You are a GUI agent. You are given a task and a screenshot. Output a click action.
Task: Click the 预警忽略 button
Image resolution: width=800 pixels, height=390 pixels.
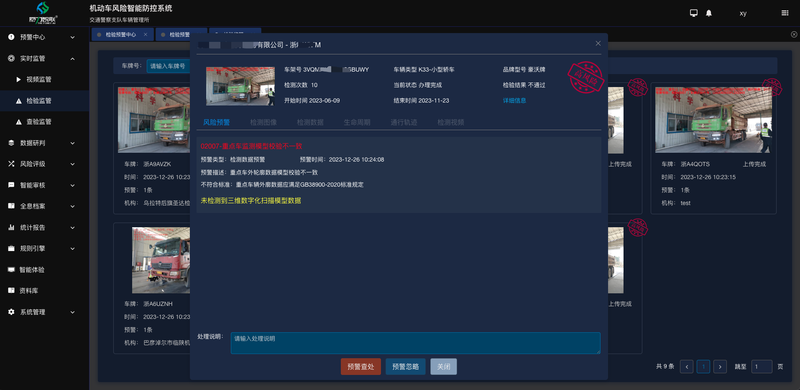coord(406,367)
